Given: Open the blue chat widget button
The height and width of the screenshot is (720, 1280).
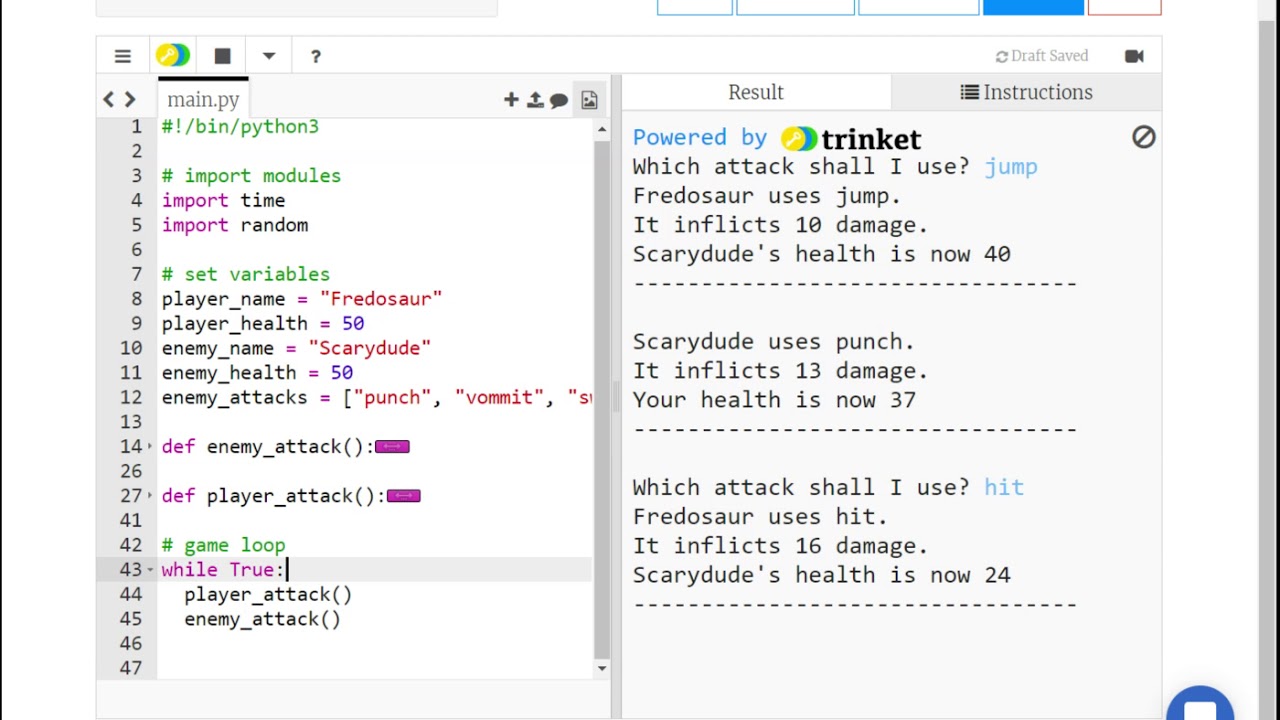Looking at the screenshot, I should point(1200,705).
